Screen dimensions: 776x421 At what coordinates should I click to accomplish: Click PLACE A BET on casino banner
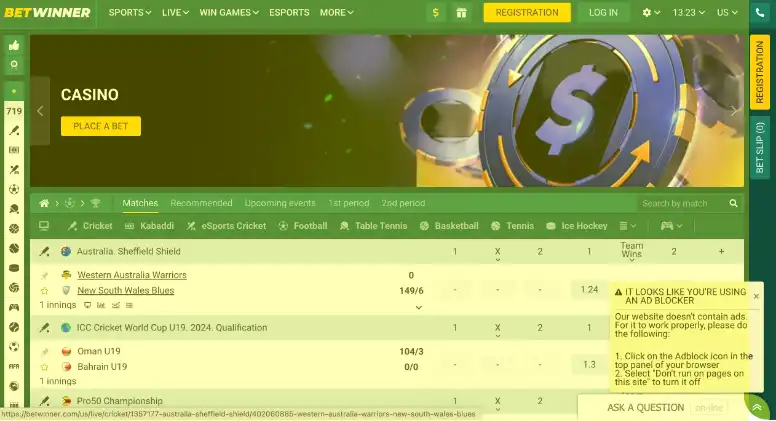[101, 126]
